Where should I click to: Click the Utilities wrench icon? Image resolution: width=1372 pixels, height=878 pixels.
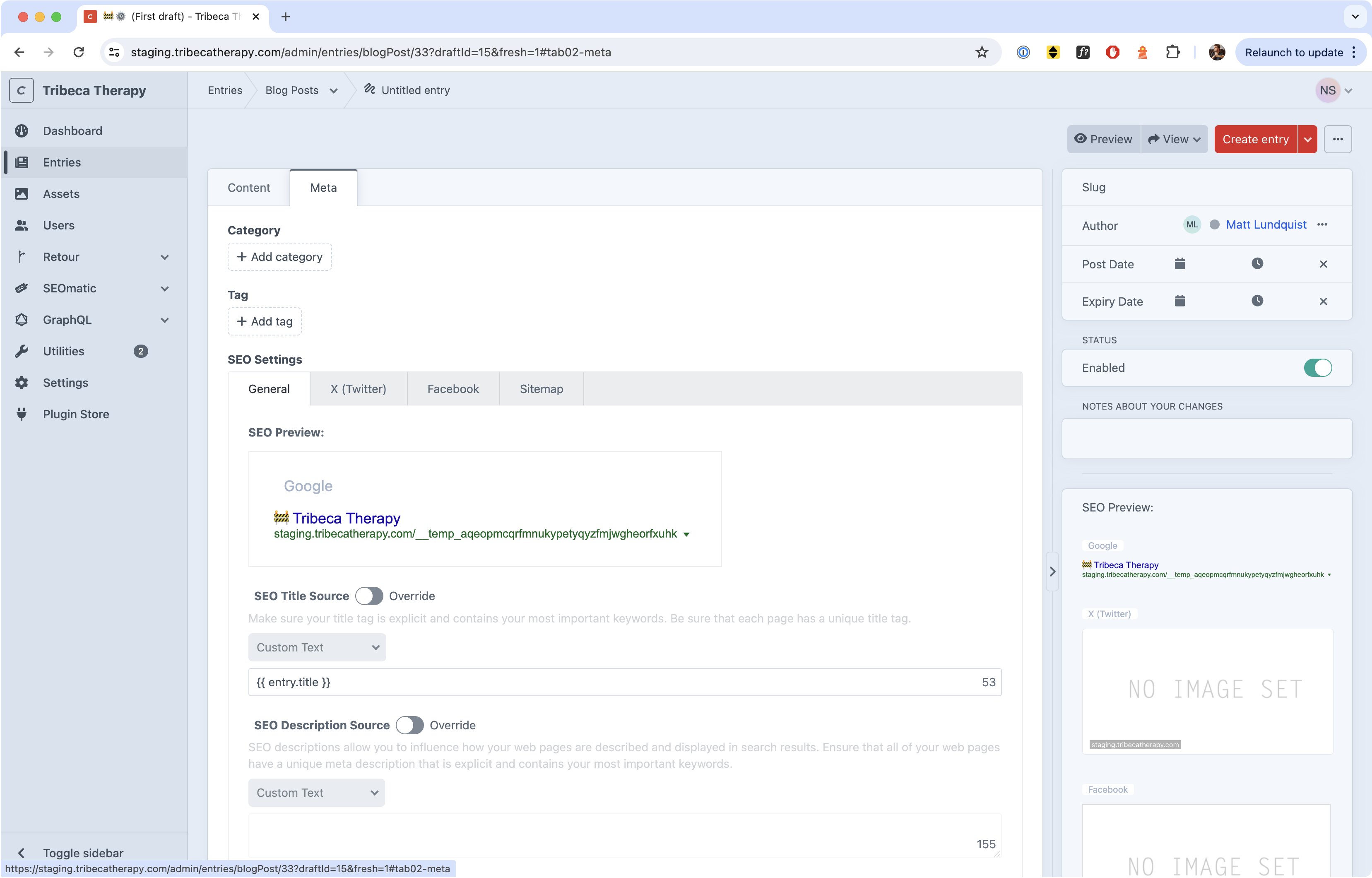coord(22,351)
